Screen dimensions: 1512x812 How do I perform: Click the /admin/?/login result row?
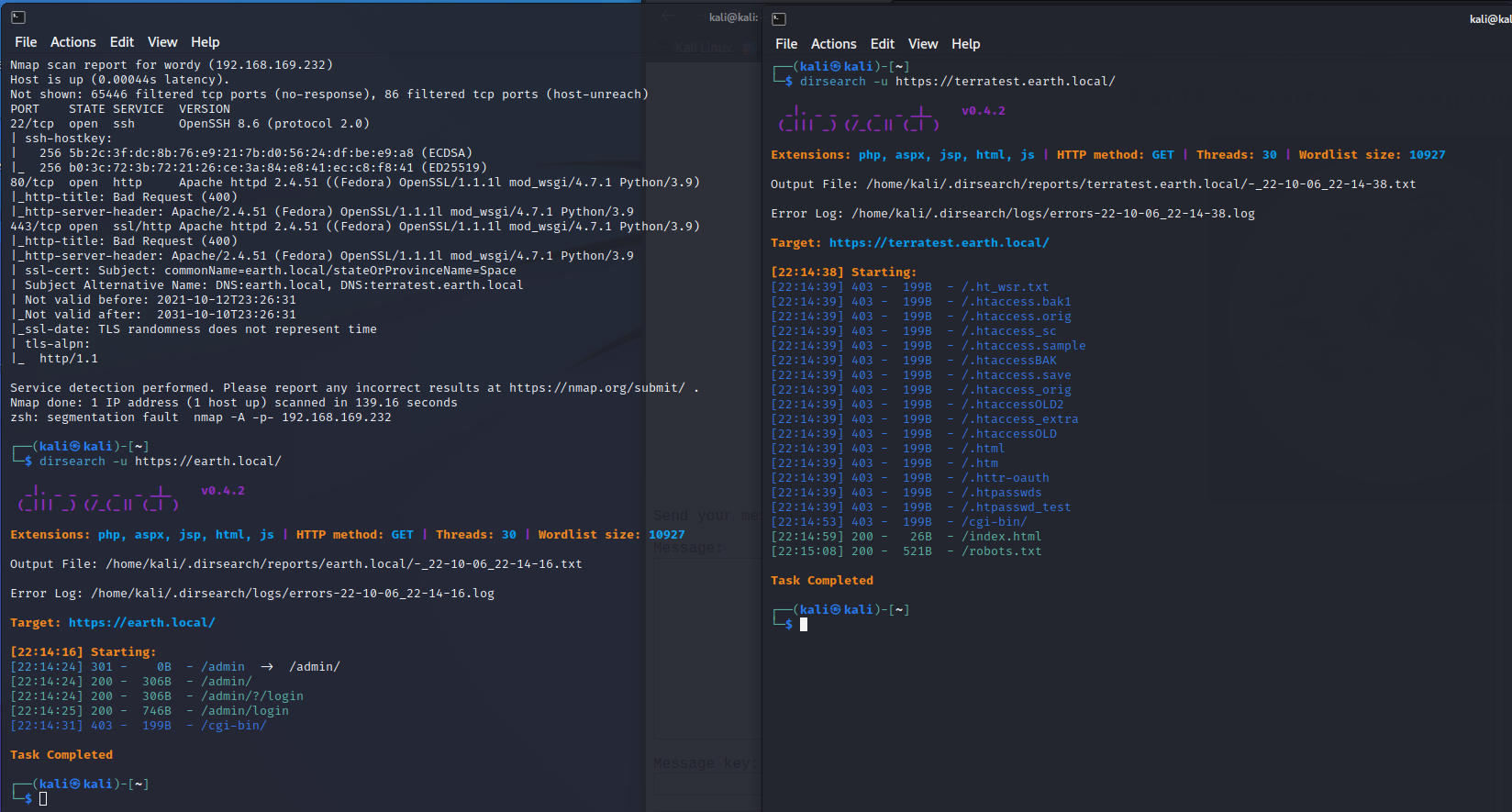pyautogui.click(x=157, y=696)
